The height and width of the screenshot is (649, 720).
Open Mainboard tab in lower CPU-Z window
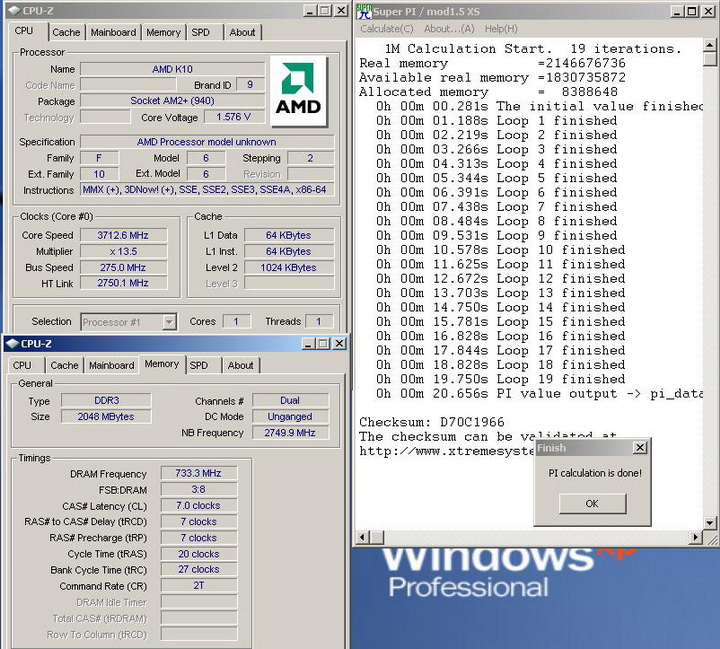(112, 366)
